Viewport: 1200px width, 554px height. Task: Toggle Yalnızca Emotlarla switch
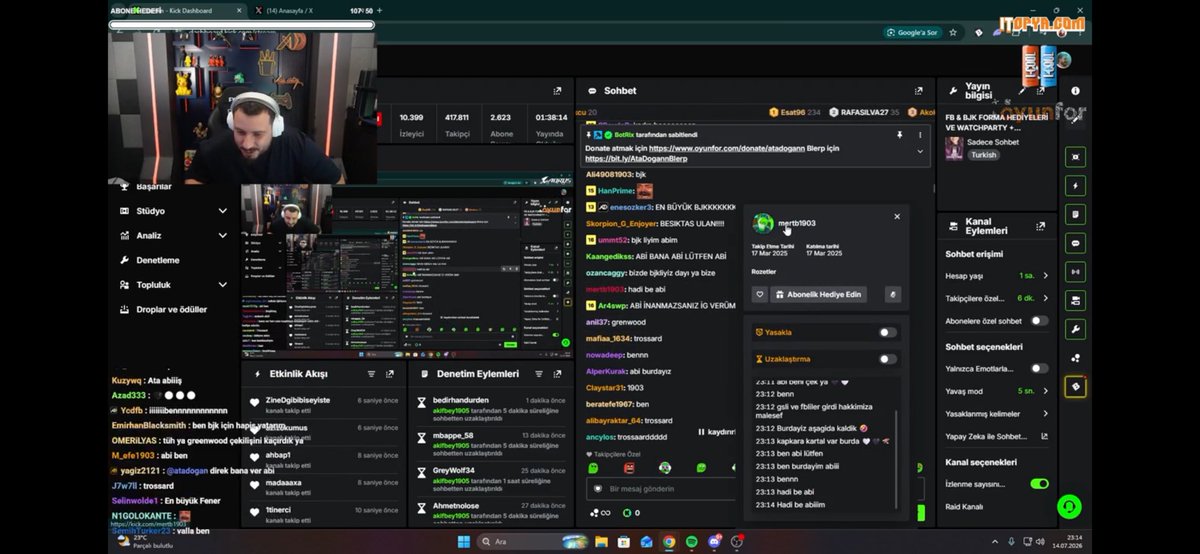(x=1040, y=368)
